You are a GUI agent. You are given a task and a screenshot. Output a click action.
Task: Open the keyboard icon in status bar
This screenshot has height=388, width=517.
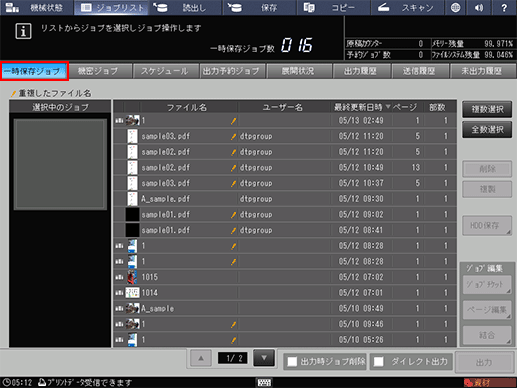[x=264, y=382]
